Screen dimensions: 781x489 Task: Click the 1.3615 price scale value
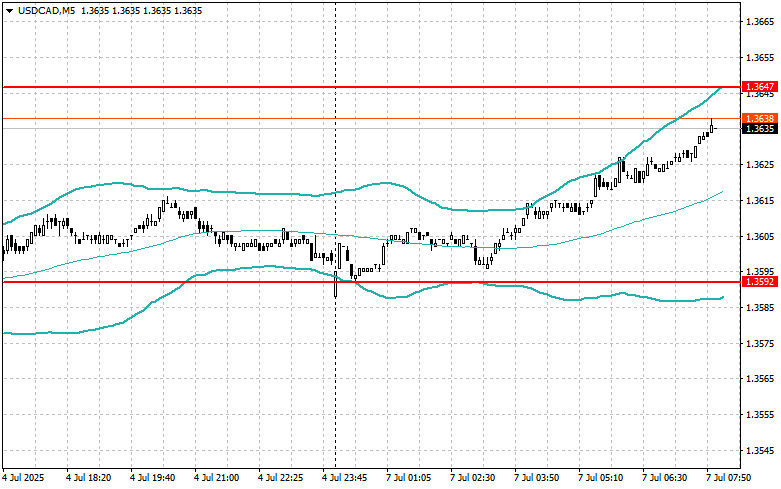tap(761, 201)
